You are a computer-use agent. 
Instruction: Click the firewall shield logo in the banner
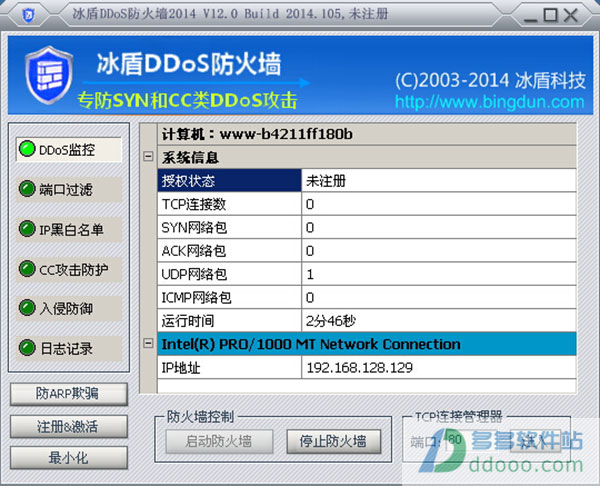(49, 75)
